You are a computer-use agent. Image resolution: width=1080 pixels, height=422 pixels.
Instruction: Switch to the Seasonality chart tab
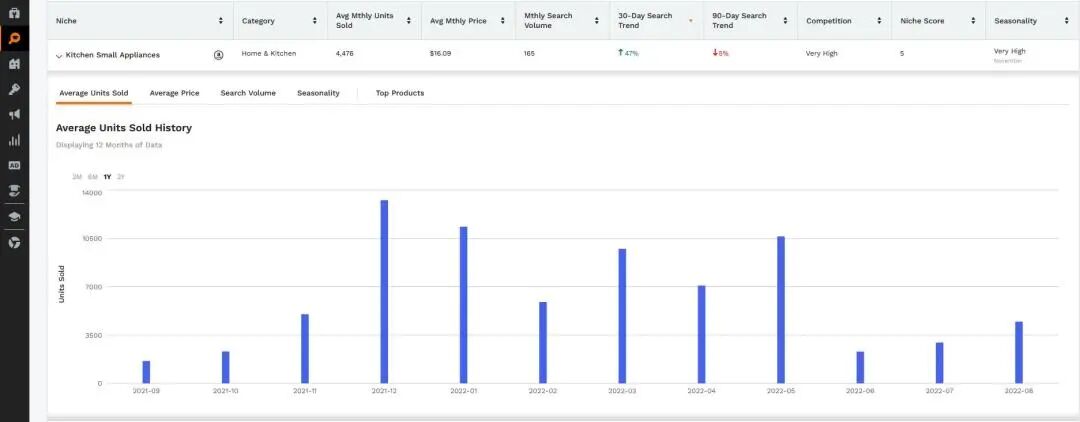tap(318, 93)
